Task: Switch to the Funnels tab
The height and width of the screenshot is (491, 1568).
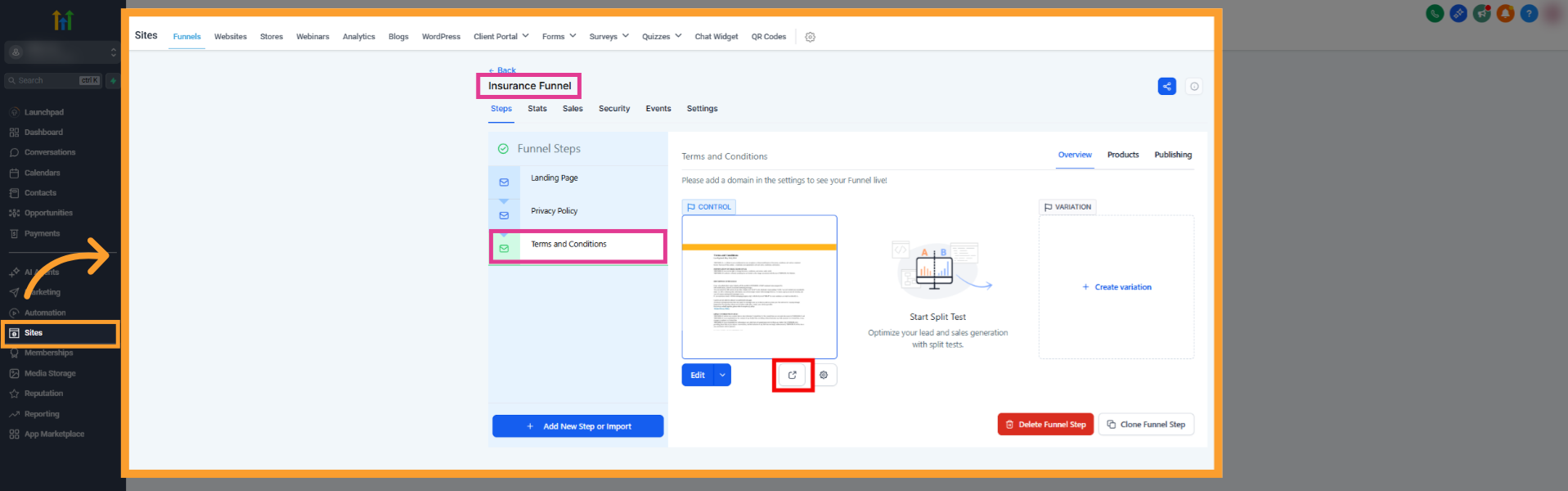Action: (186, 37)
